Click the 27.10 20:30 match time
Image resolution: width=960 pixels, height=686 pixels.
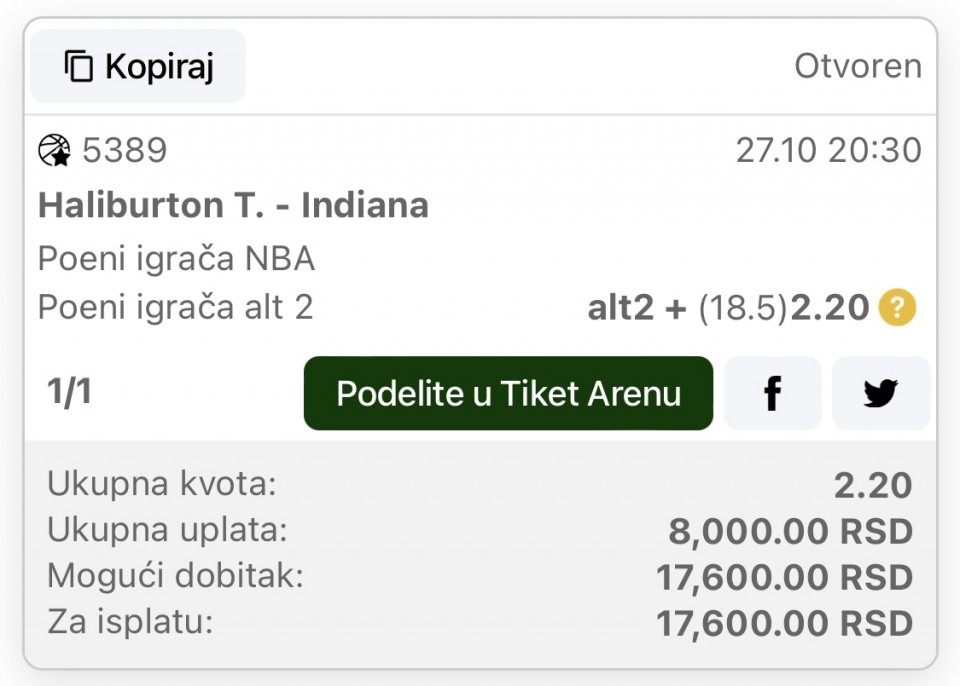(828, 151)
